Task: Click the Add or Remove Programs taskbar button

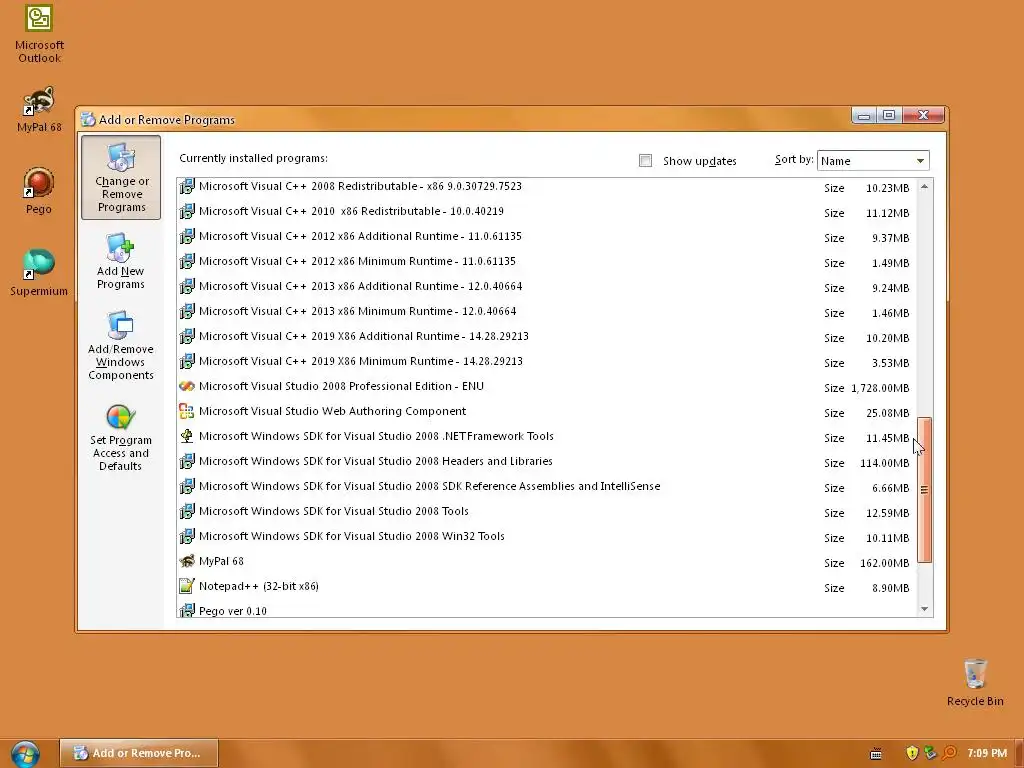Action: coord(139,753)
